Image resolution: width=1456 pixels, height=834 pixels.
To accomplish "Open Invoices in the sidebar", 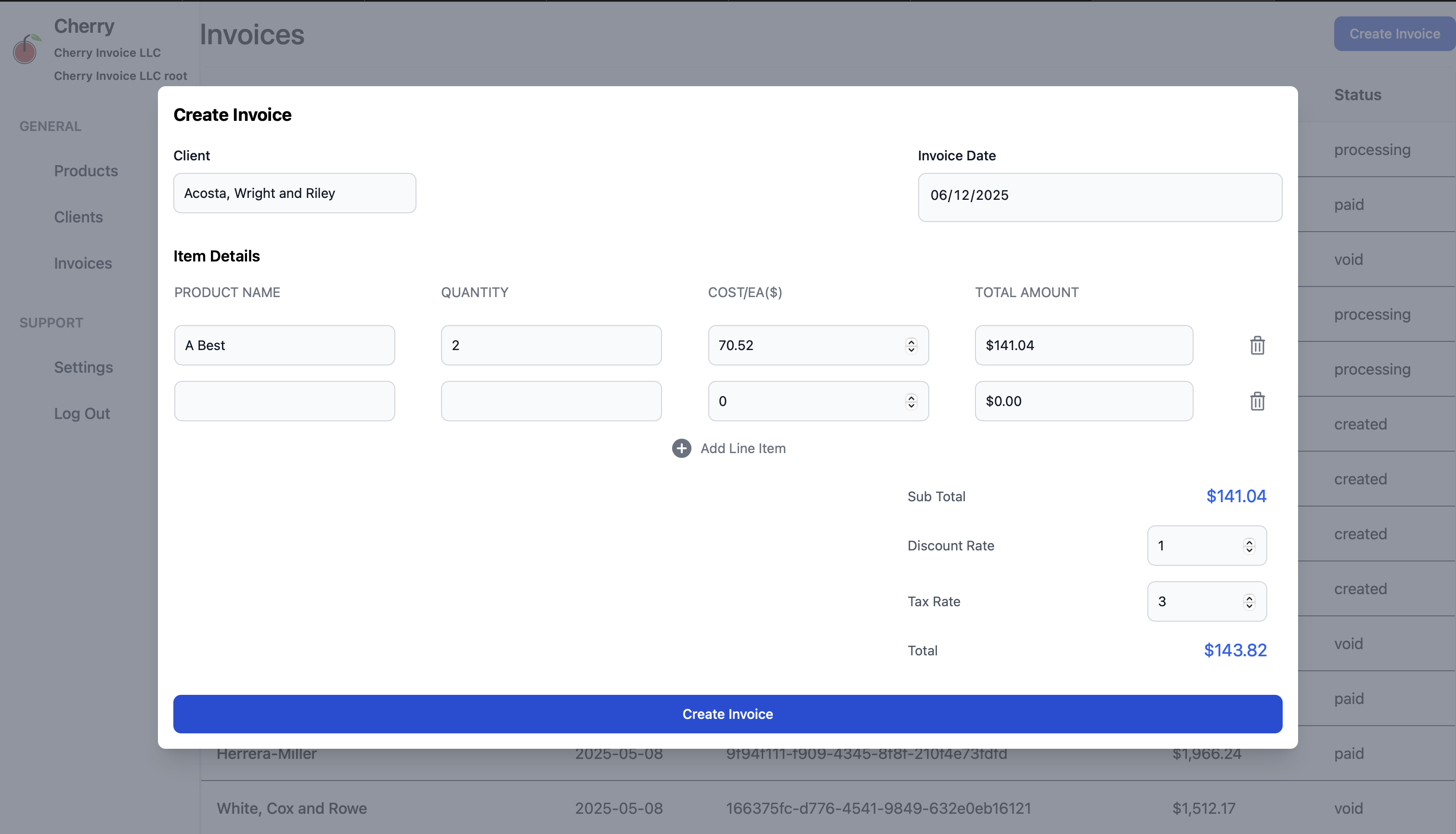I will tap(83, 263).
